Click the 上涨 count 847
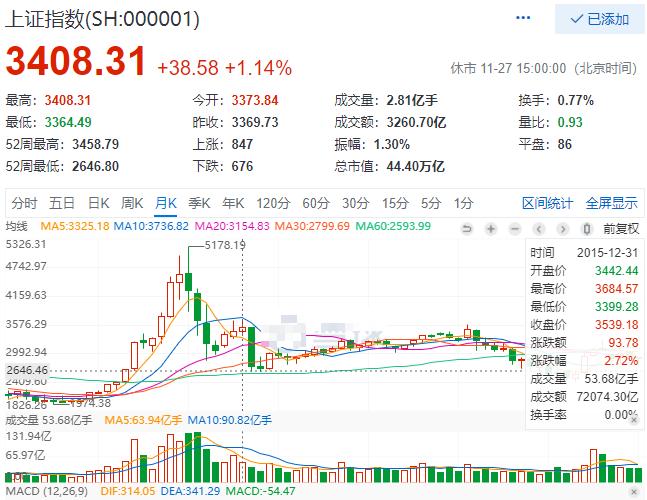 coord(242,144)
